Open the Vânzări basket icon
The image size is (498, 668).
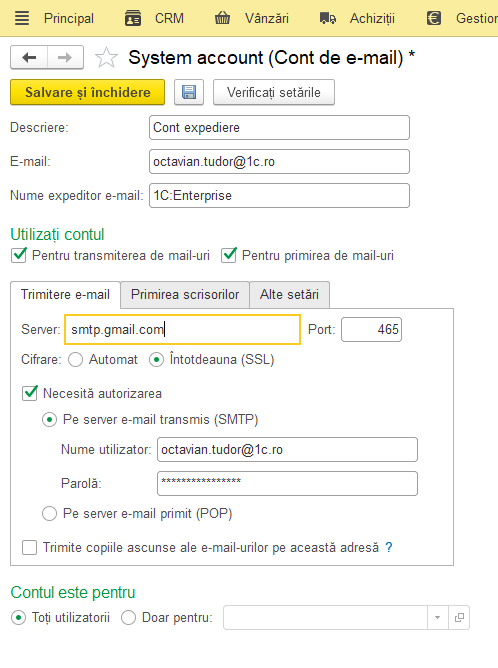[222, 18]
